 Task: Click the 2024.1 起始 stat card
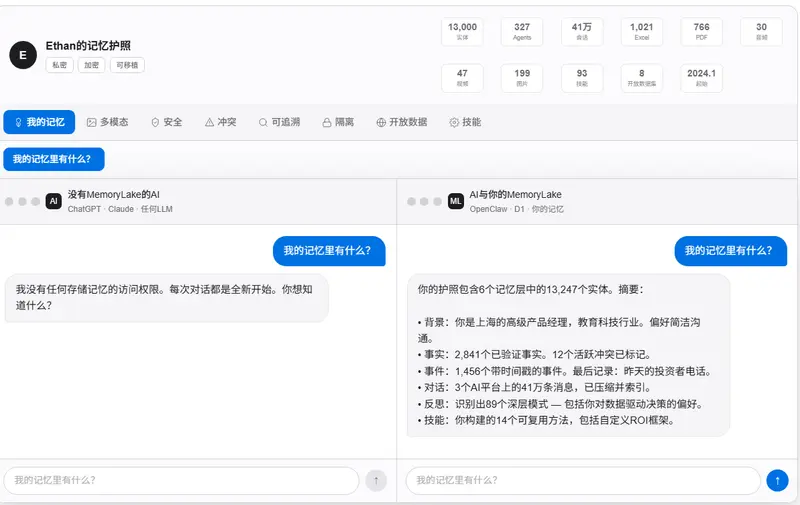click(702, 78)
